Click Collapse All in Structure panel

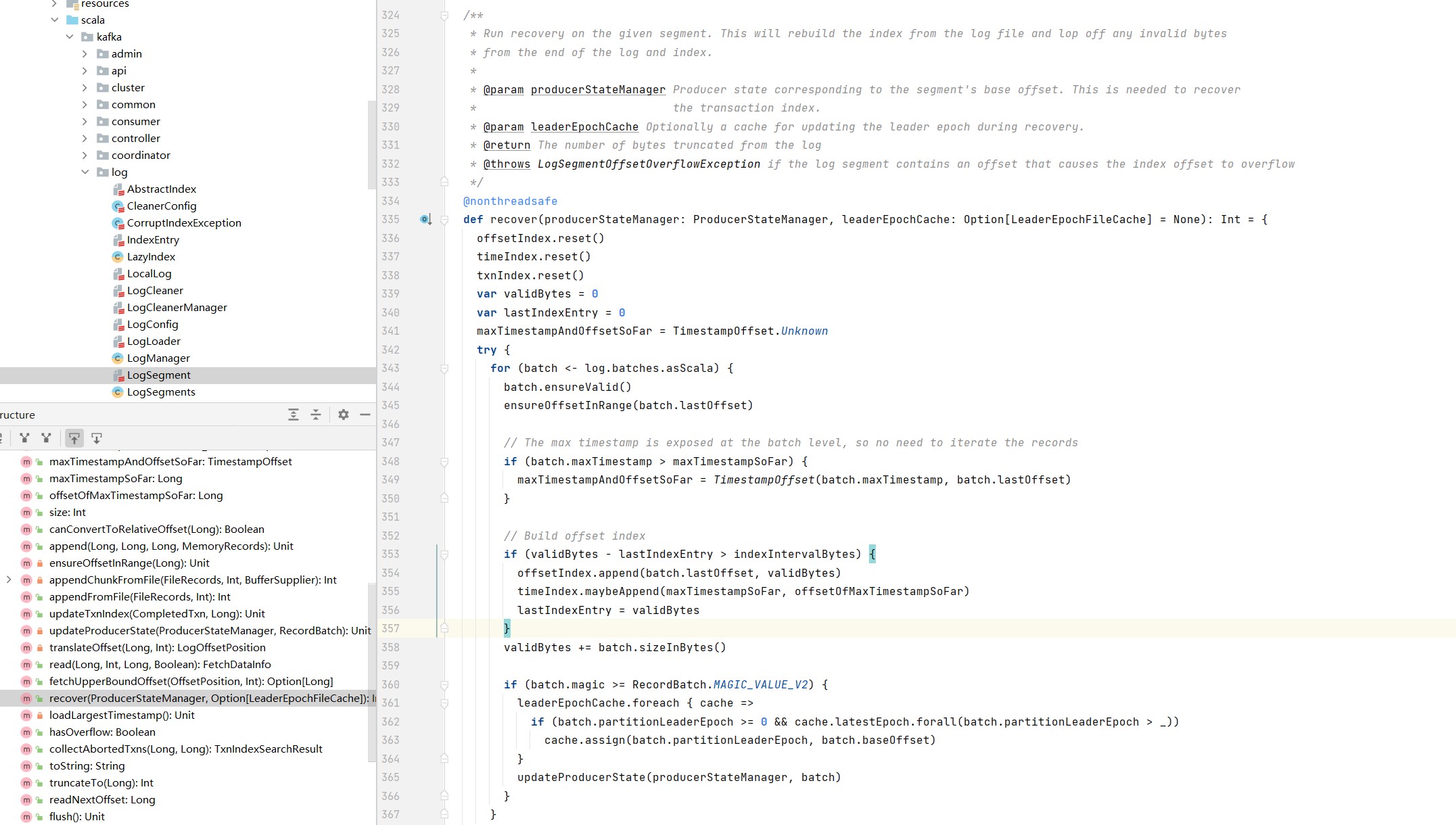coord(316,415)
